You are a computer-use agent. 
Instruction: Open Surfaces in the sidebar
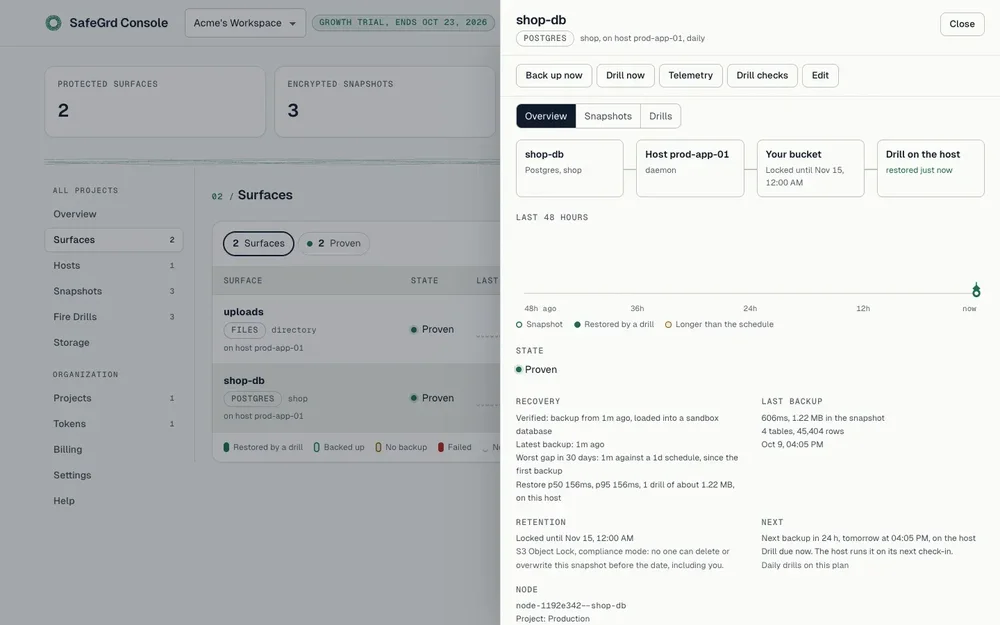click(114, 240)
